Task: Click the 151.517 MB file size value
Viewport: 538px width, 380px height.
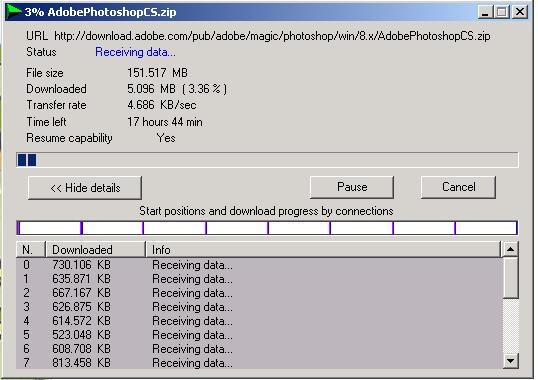Action: click(157, 73)
